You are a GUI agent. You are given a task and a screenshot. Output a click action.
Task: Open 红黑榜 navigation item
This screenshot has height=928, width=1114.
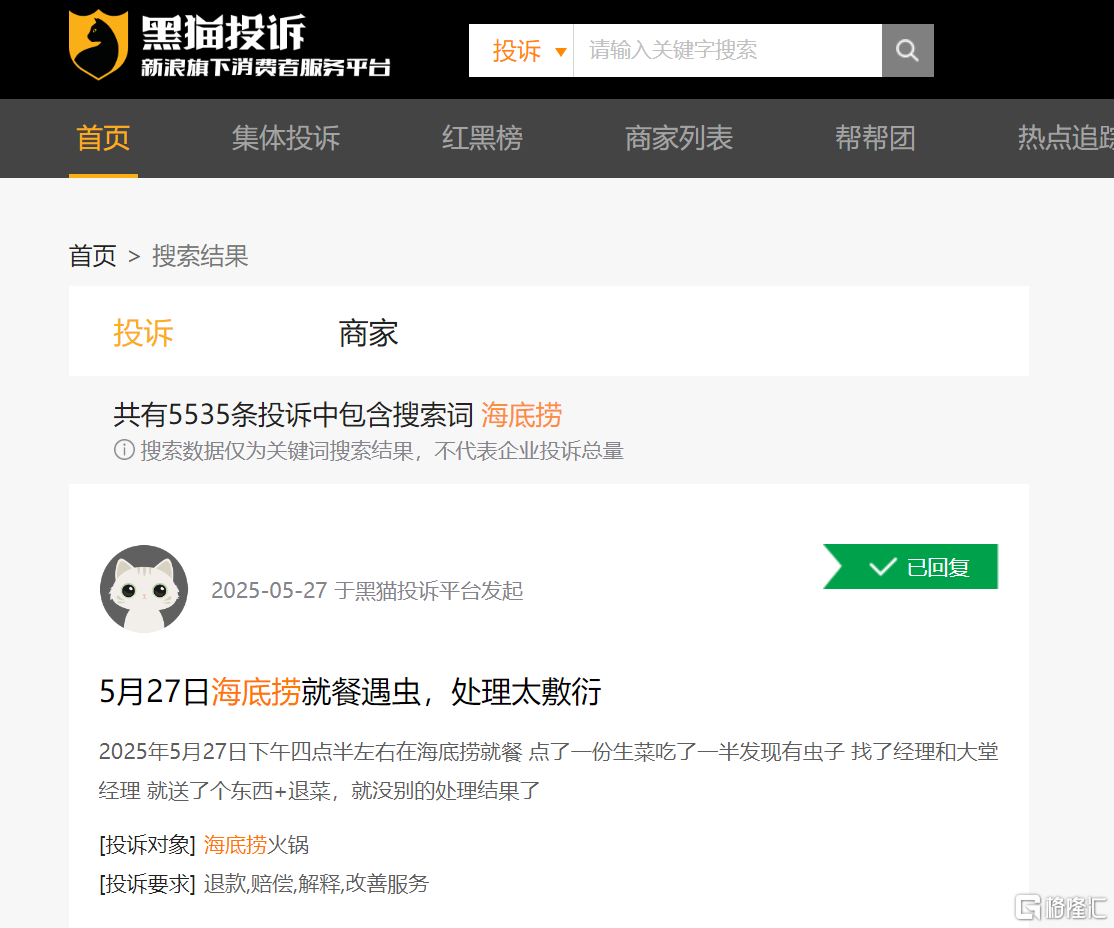[x=482, y=138]
